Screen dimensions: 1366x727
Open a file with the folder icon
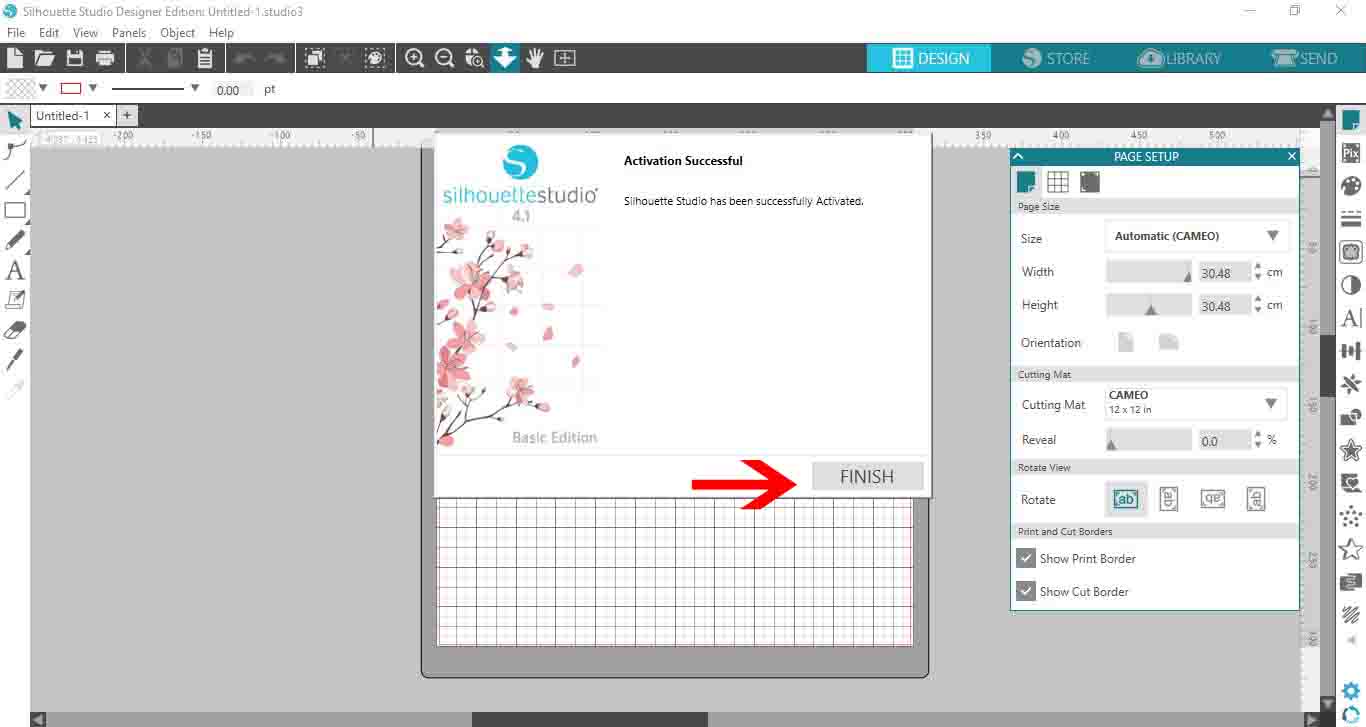[44, 58]
